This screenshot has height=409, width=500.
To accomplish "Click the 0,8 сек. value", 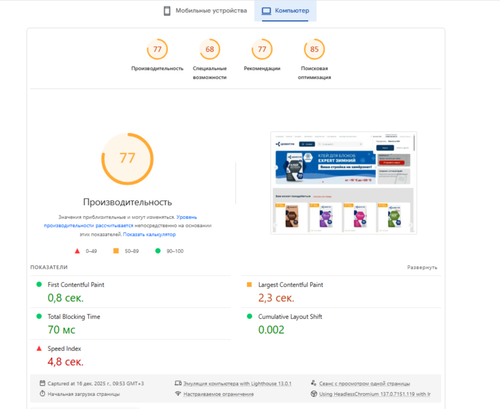I will (66, 298).
